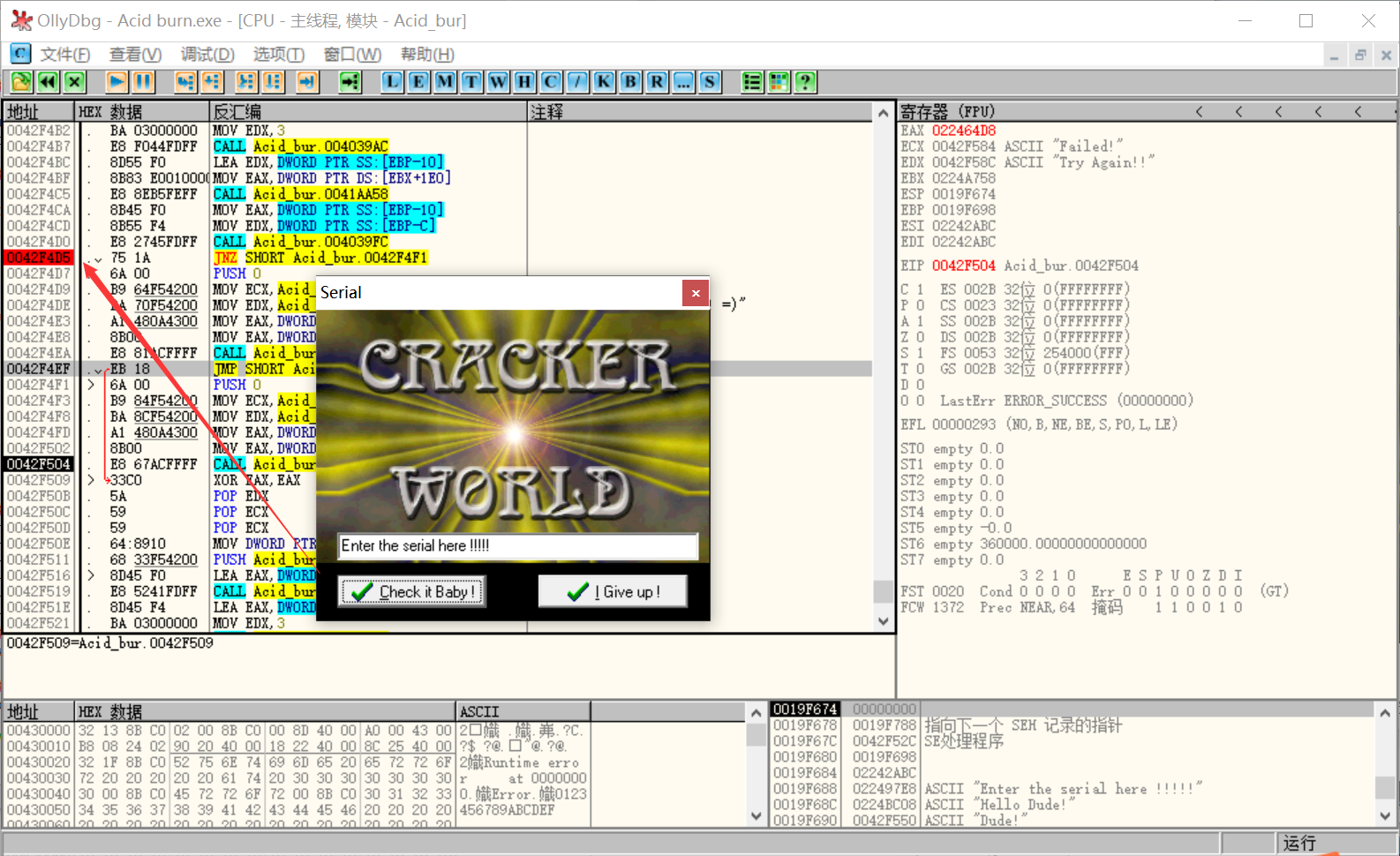Open Appearance options colored grid icon
Viewport: 1400px width, 856px height.
pyautogui.click(x=779, y=82)
